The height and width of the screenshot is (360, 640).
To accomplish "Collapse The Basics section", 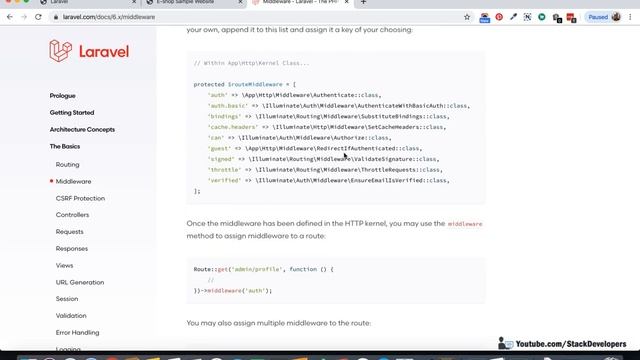I will tap(65, 147).
